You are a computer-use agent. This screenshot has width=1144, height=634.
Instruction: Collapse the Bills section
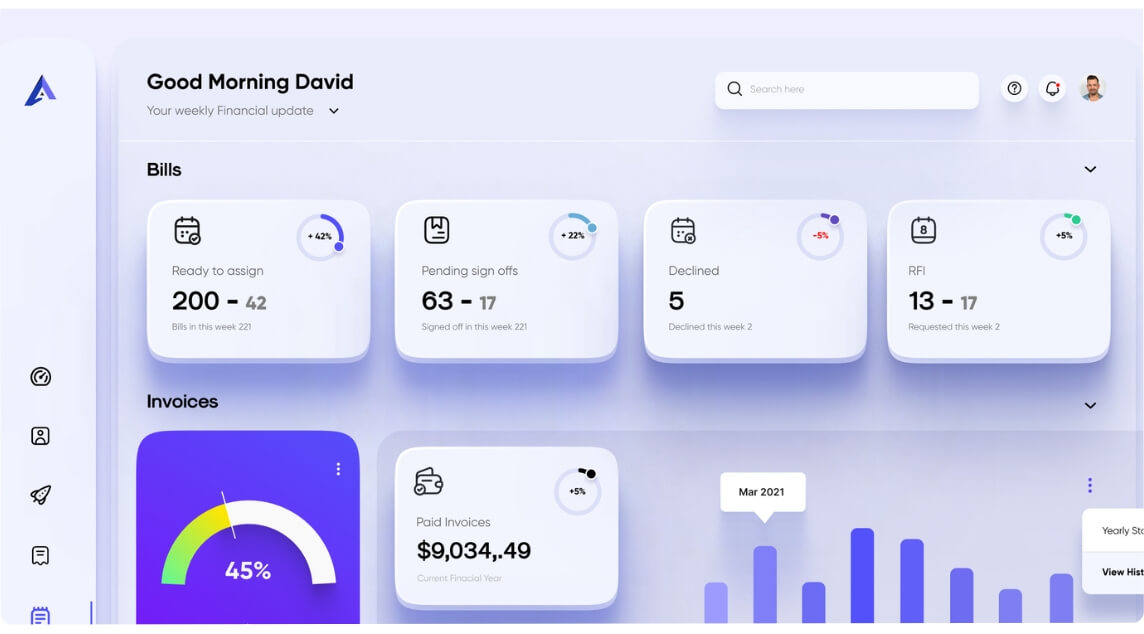tap(1090, 170)
